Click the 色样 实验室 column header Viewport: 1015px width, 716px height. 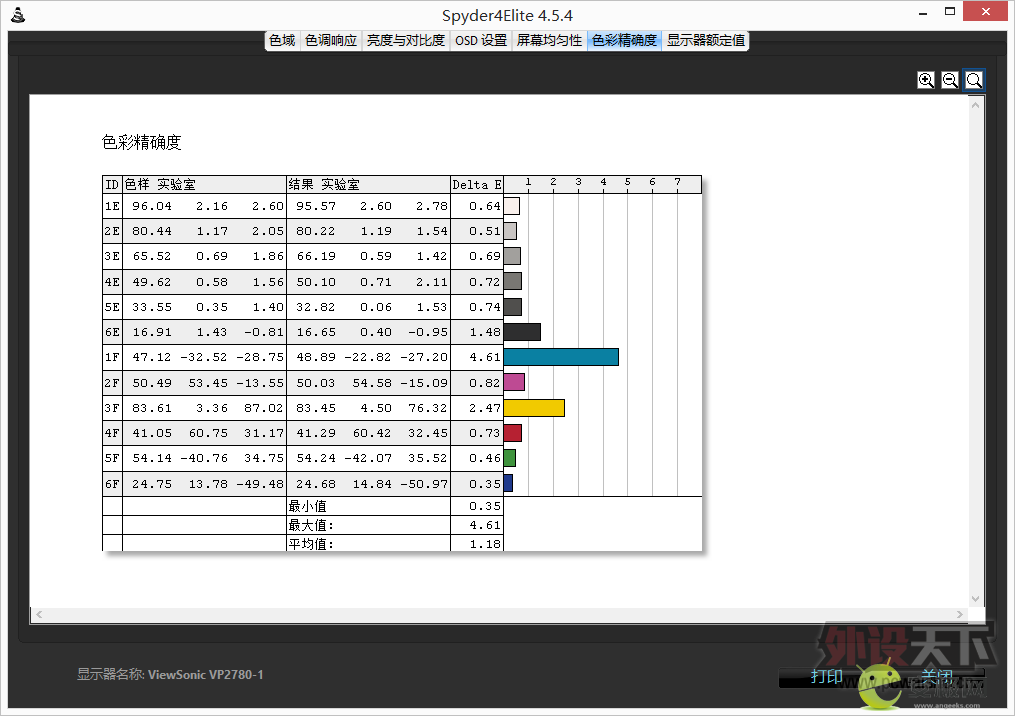pyautogui.click(x=205, y=185)
